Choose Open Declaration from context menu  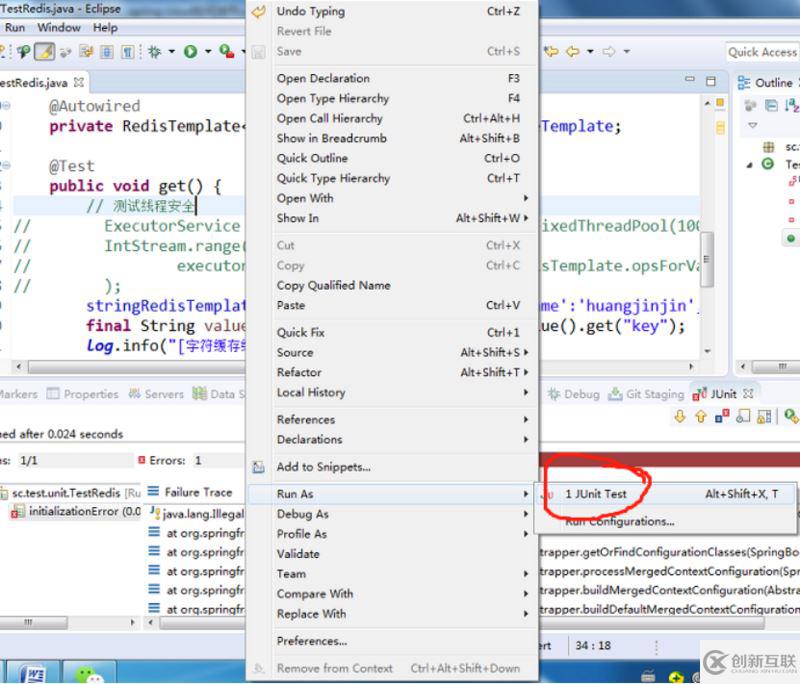323,78
